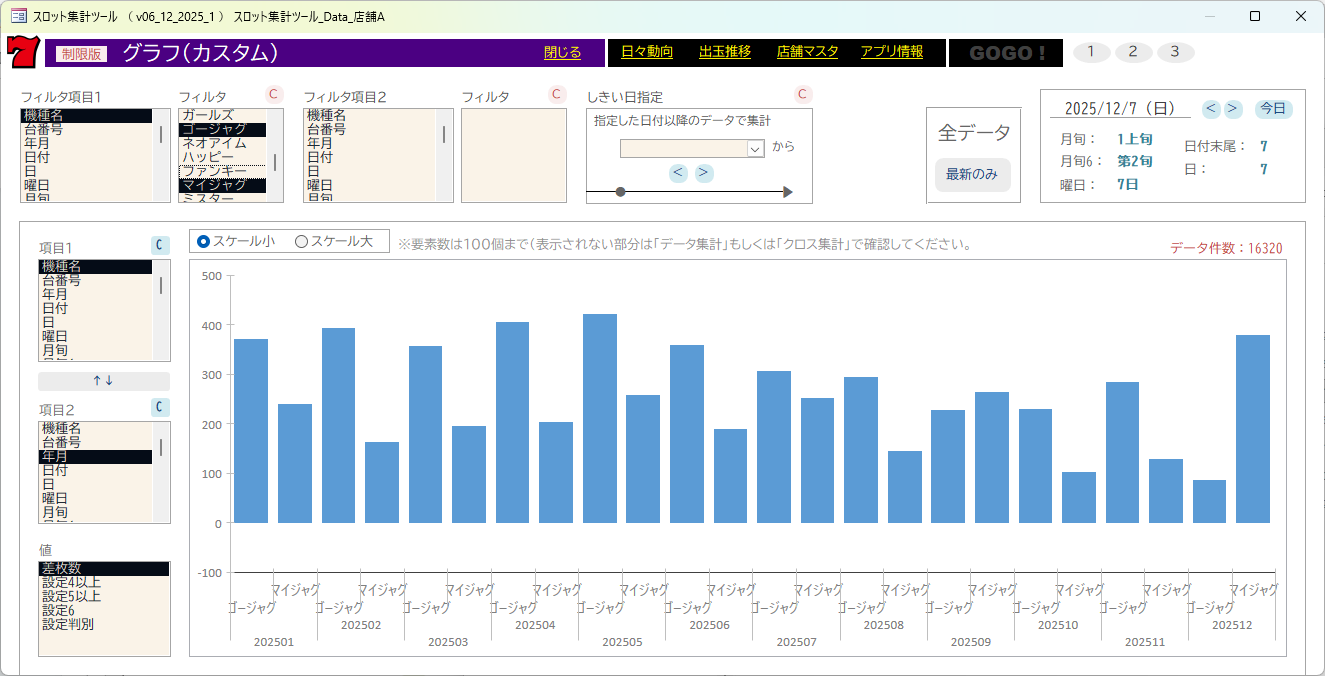This screenshot has width=1325, height=676.
Task: Advance threshold date with right arrow button
Action: click(x=704, y=173)
